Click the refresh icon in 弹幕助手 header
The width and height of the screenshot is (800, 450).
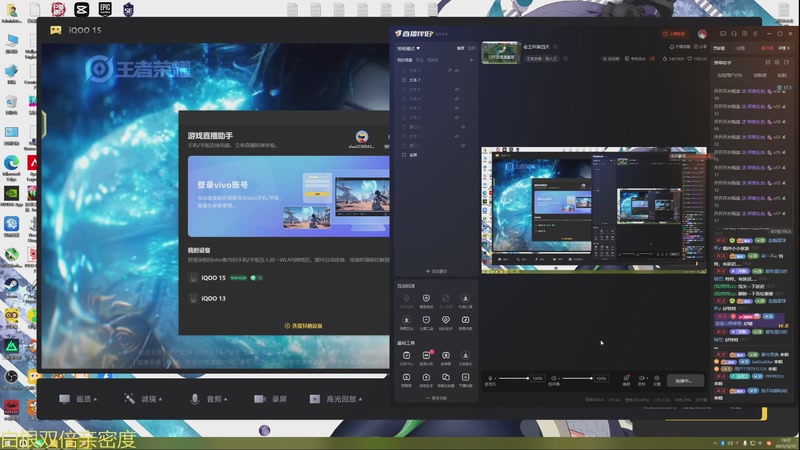tap(786, 62)
